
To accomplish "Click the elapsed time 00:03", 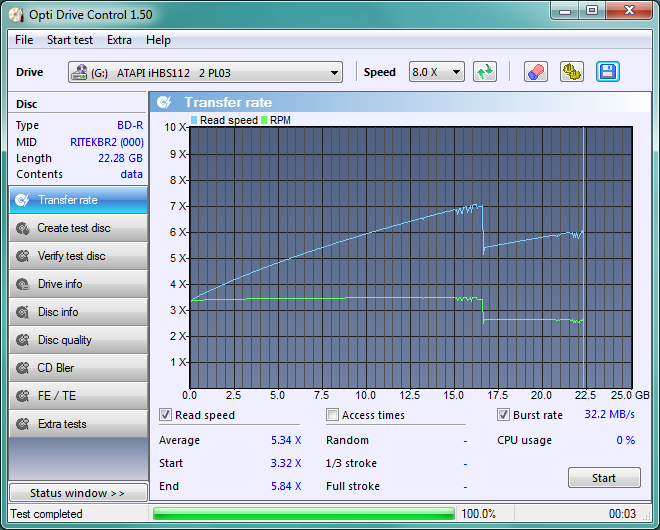I will point(622,514).
